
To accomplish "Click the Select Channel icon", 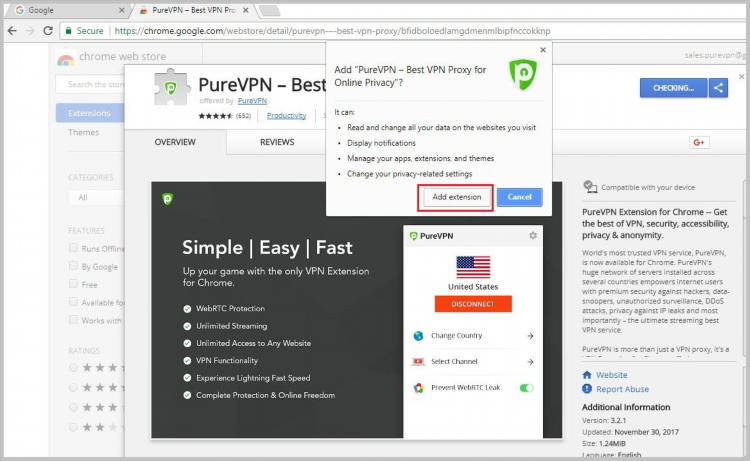I will tap(419, 362).
